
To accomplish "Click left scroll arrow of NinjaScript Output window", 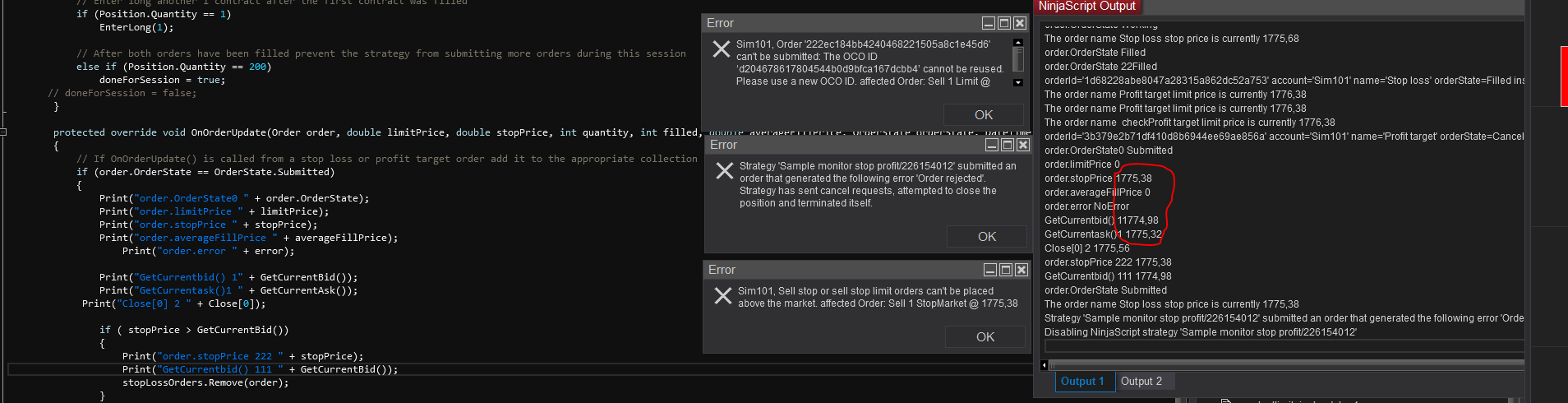I will coord(1044,365).
